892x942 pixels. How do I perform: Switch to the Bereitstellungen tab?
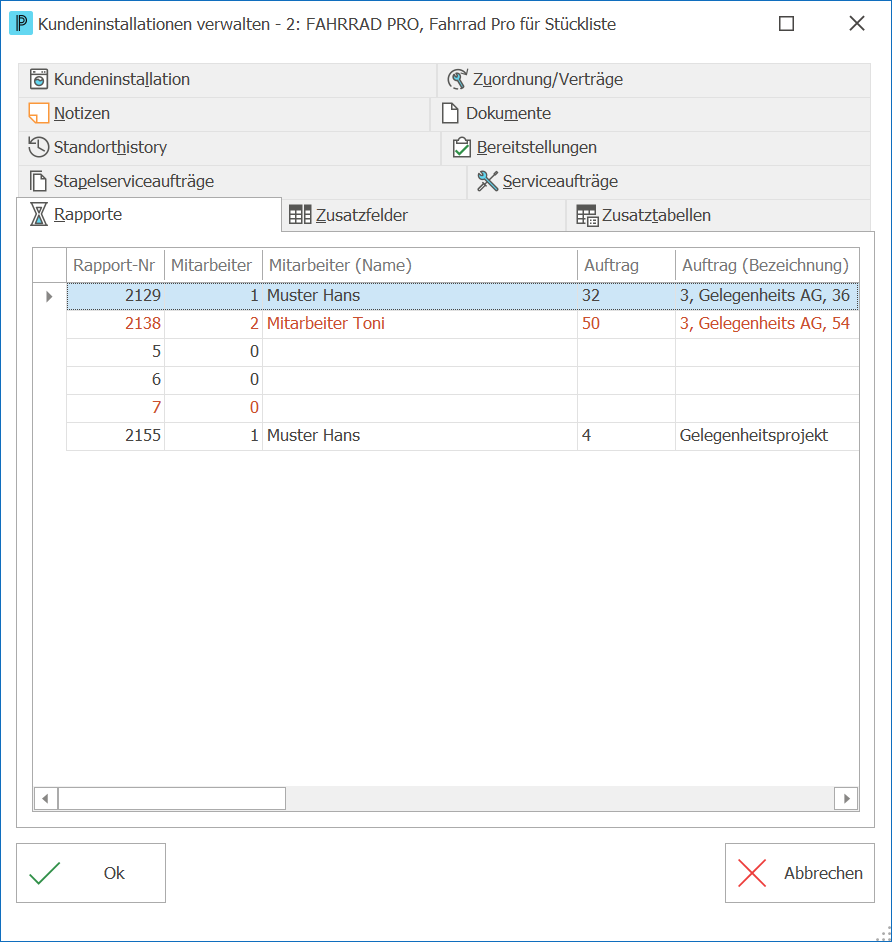pyautogui.click(x=656, y=148)
